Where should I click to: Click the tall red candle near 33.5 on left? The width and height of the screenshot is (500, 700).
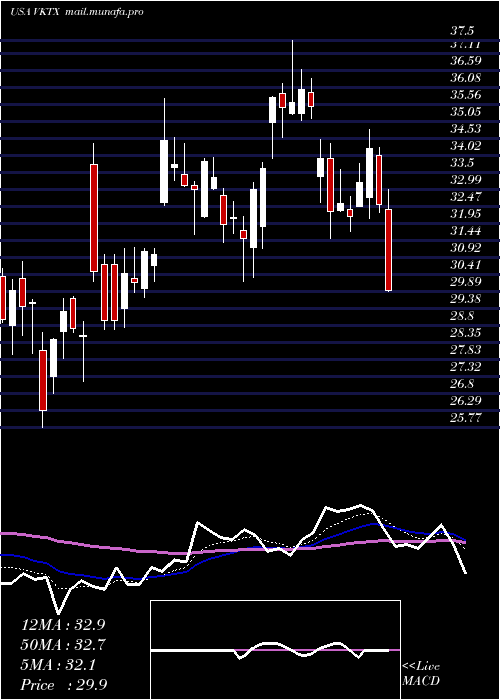[94, 218]
